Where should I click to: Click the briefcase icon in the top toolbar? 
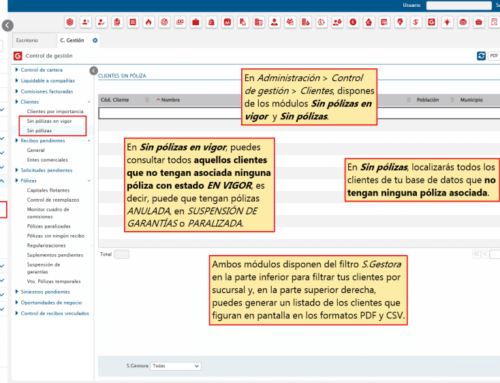point(196,22)
